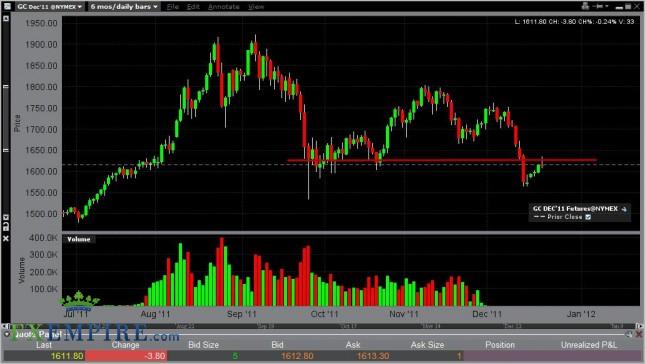The image size is (645, 364).
Task: Open the GC Dec'11 @NYMEX symbol dropdown
Action: point(49,7)
